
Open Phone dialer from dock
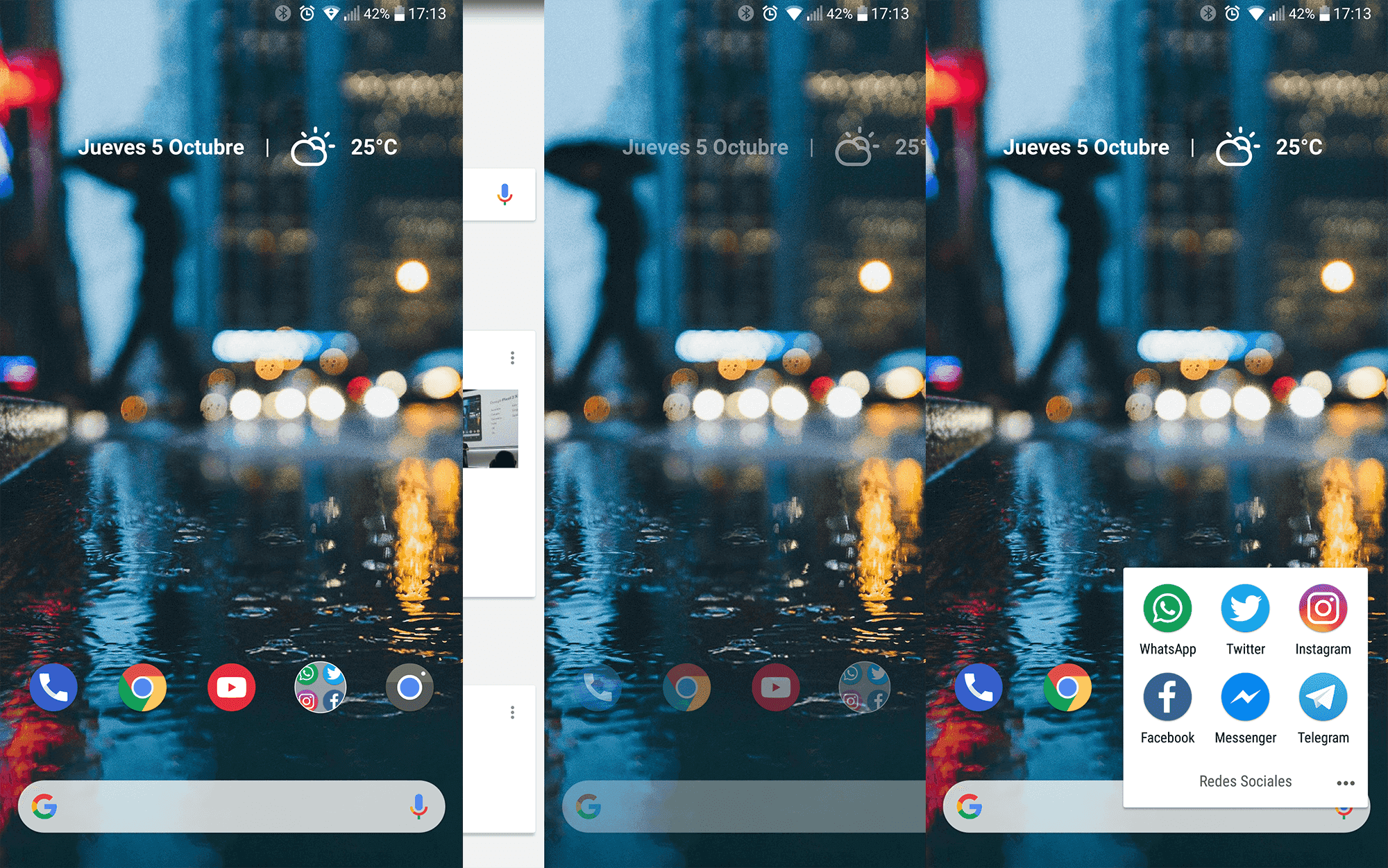(x=51, y=686)
